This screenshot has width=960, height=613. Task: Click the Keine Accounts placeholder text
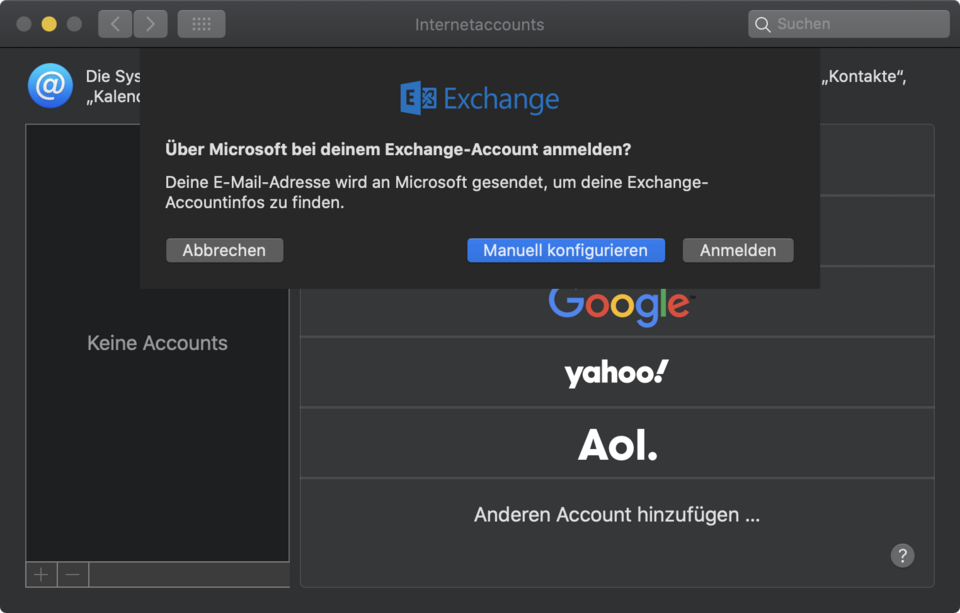click(x=157, y=343)
